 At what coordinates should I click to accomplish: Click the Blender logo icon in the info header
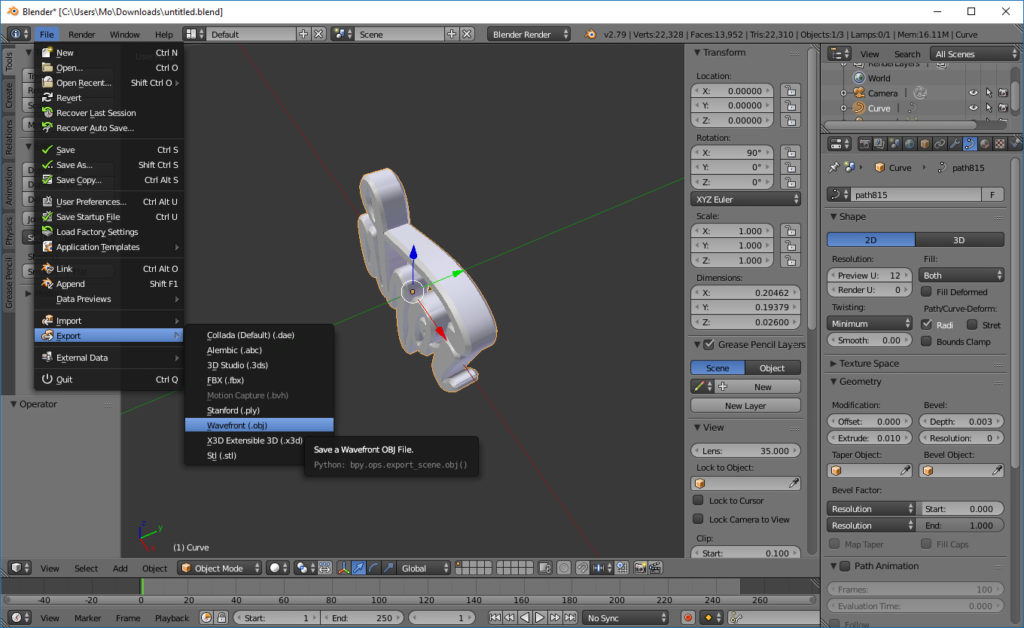click(x=590, y=35)
